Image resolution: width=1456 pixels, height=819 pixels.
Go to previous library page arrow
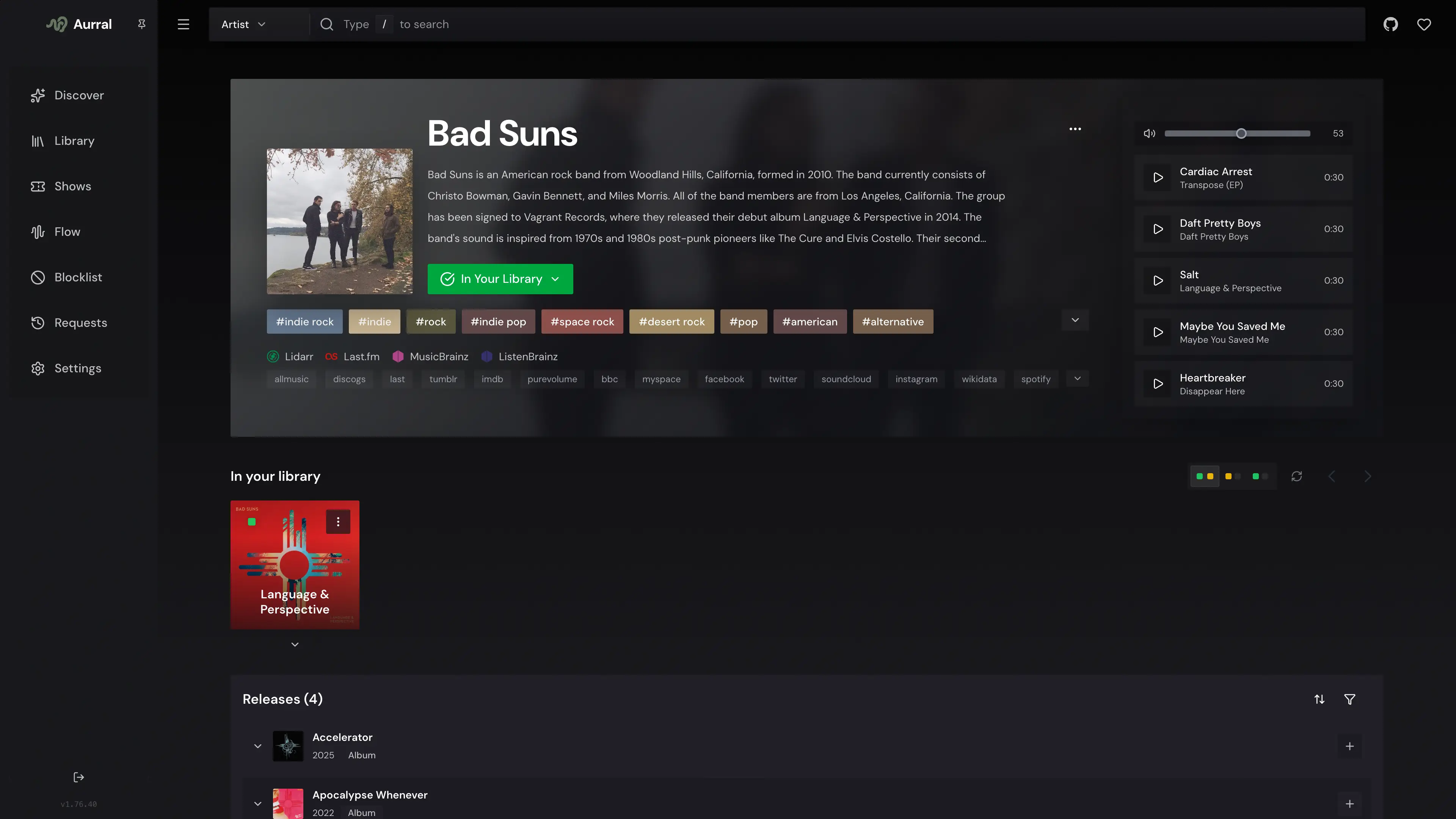pos(1332,477)
